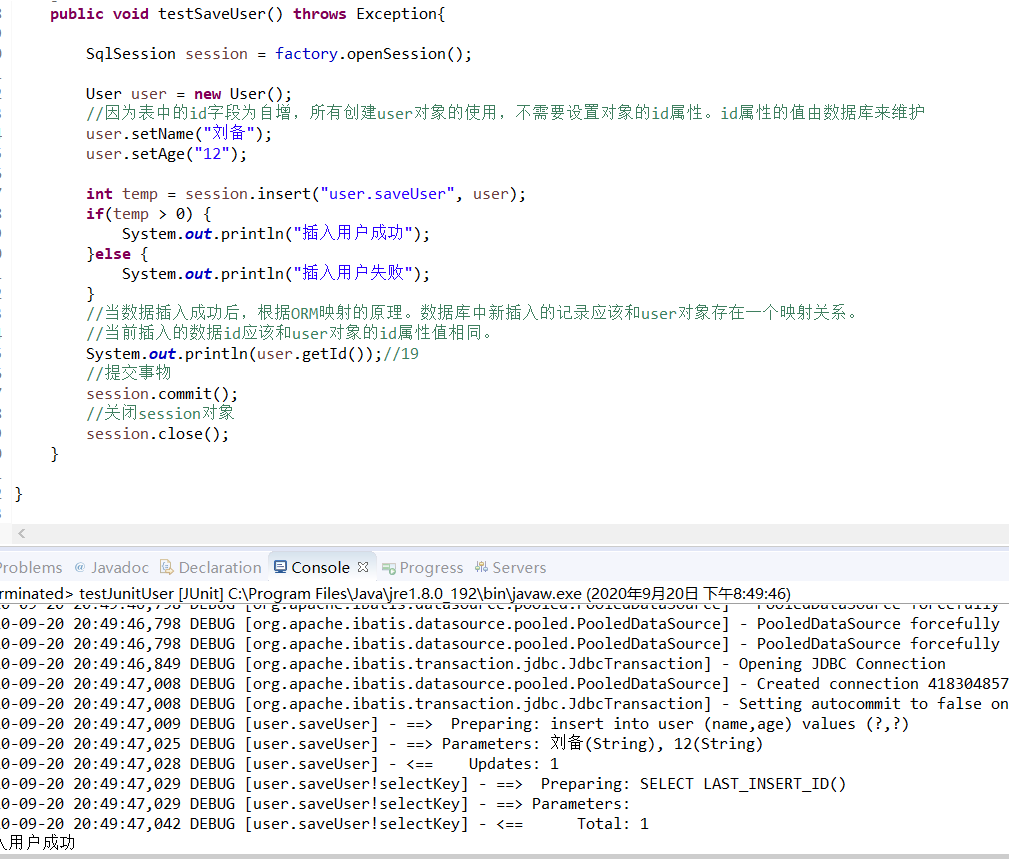Click the session.commit() line

(x=162, y=393)
